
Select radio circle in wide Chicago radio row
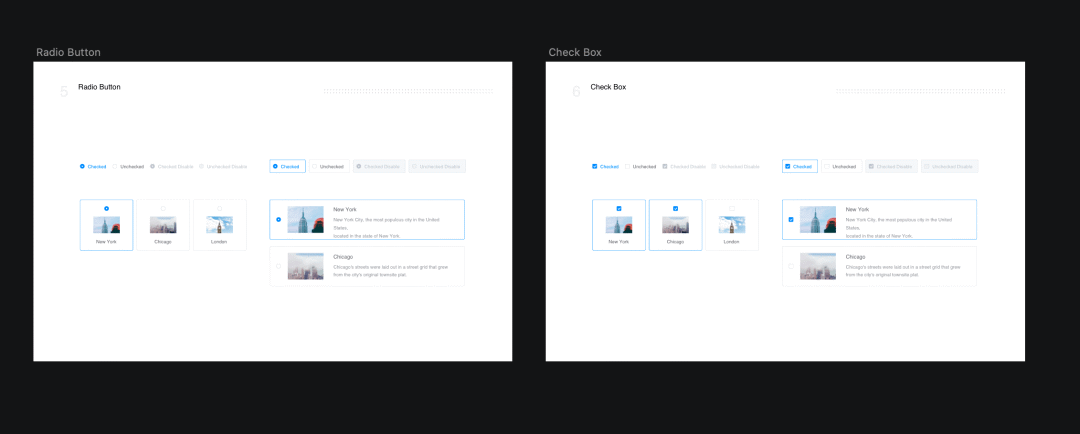click(278, 266)
